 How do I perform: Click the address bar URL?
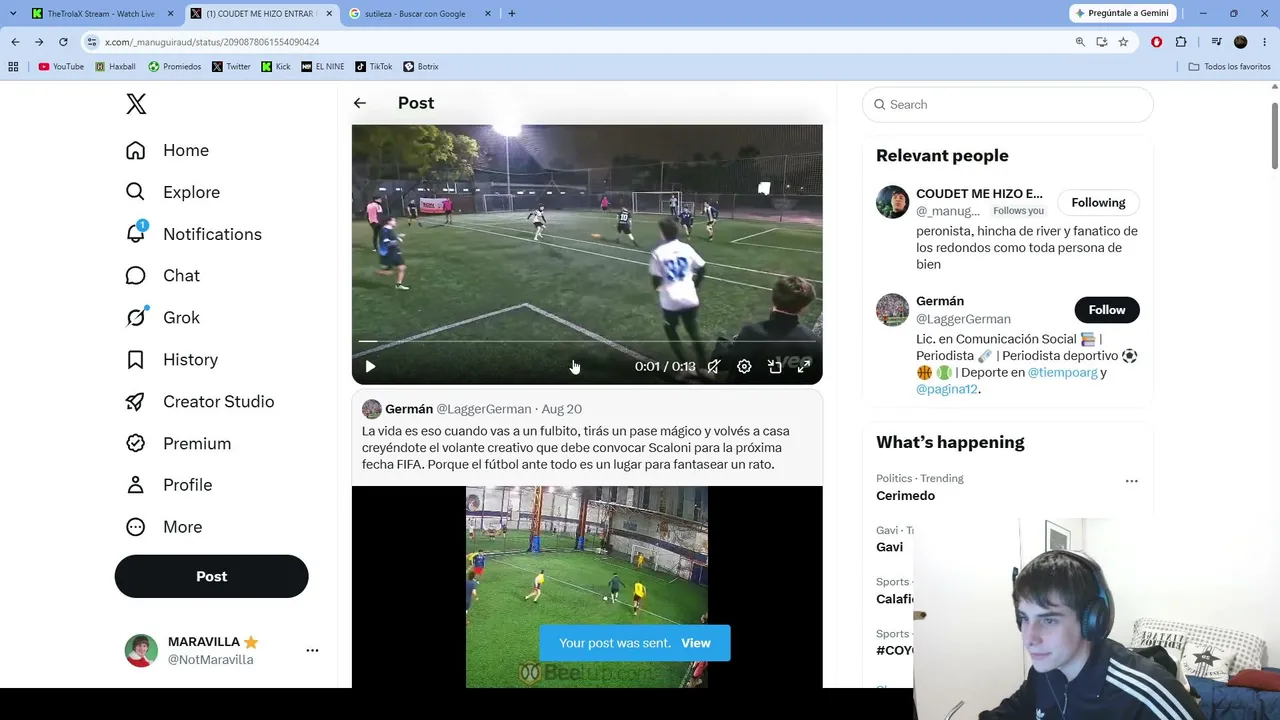click(x=212, y=42)
